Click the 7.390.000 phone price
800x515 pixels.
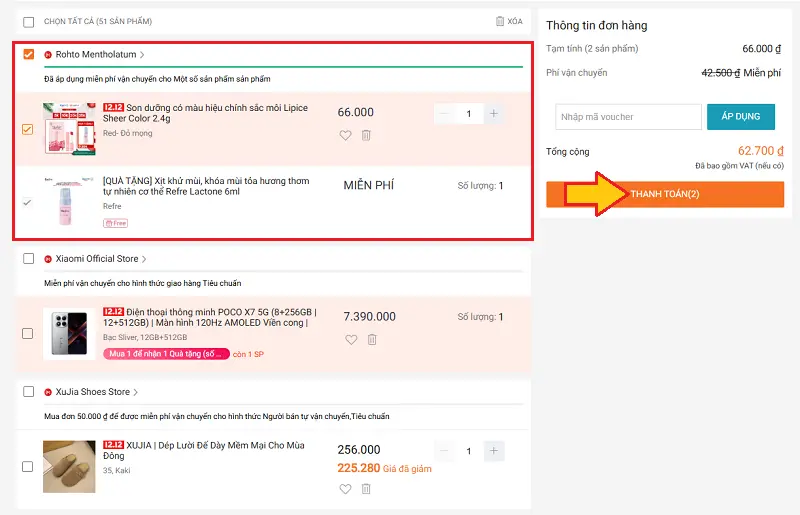tap(369, 316)
